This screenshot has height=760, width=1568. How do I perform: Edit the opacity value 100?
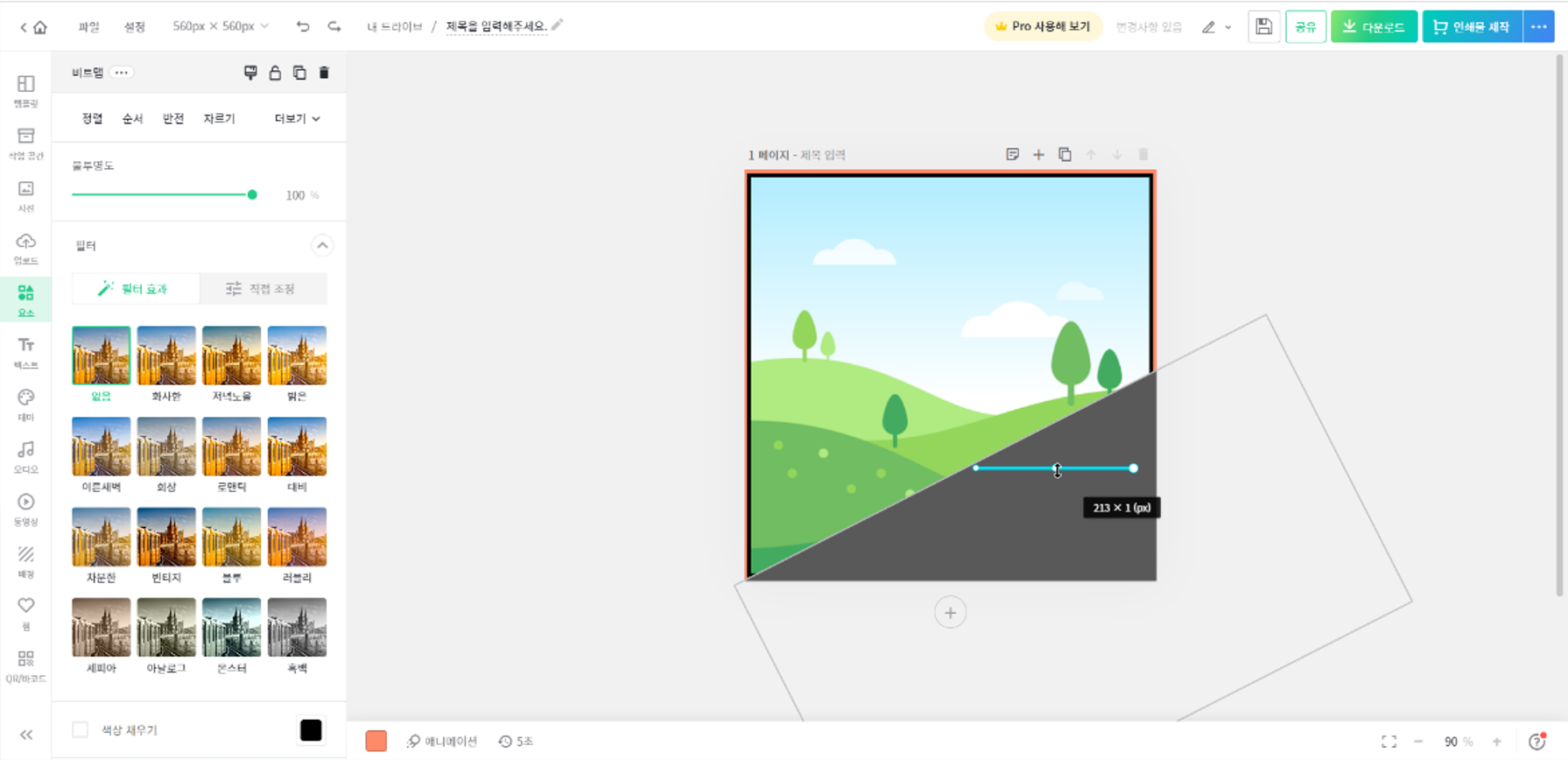295,195
